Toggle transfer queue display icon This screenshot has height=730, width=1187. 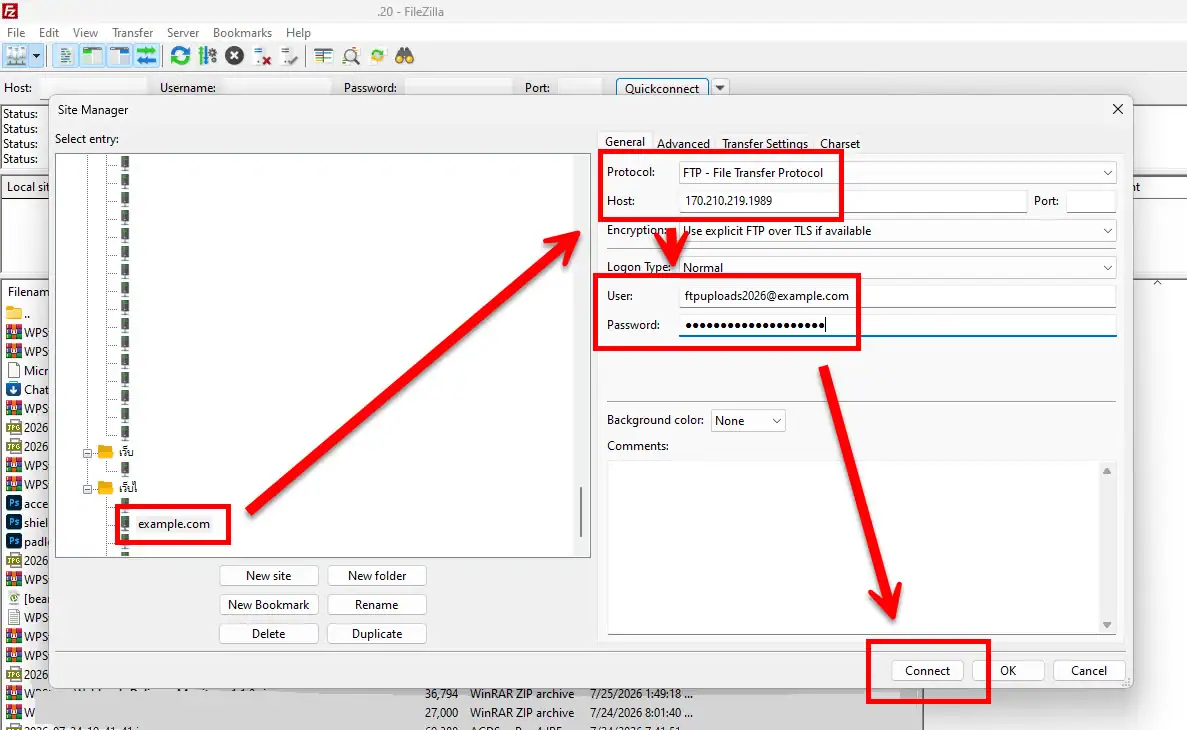click(146, 56)
